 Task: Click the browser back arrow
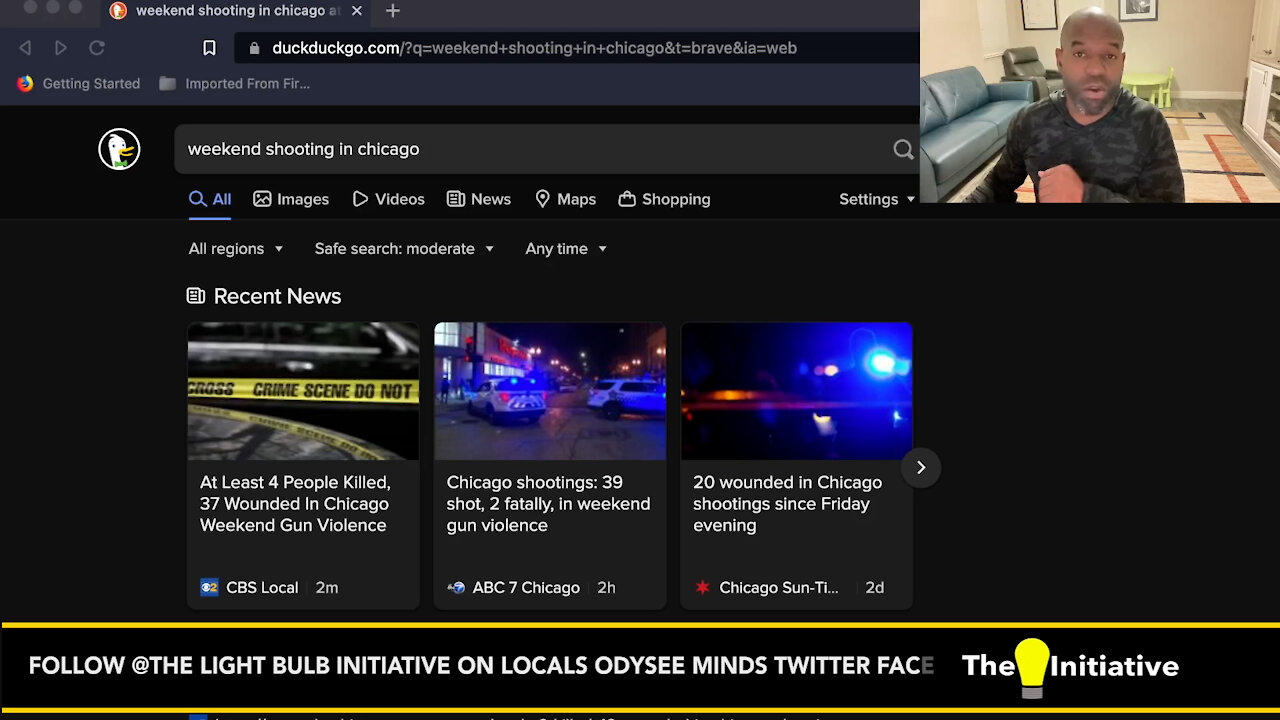(25, 48)
